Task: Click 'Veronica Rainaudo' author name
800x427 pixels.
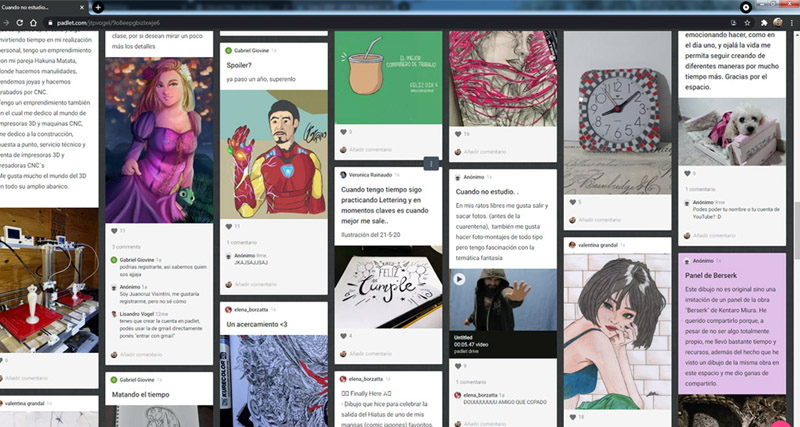Action: point(370,175)
